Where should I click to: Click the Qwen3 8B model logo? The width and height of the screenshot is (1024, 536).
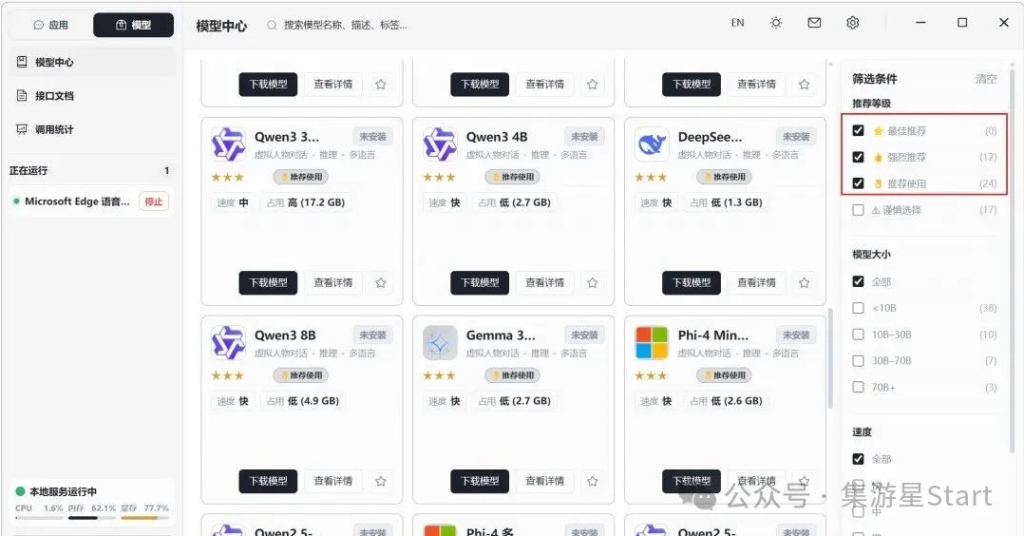tap(229, 343)
